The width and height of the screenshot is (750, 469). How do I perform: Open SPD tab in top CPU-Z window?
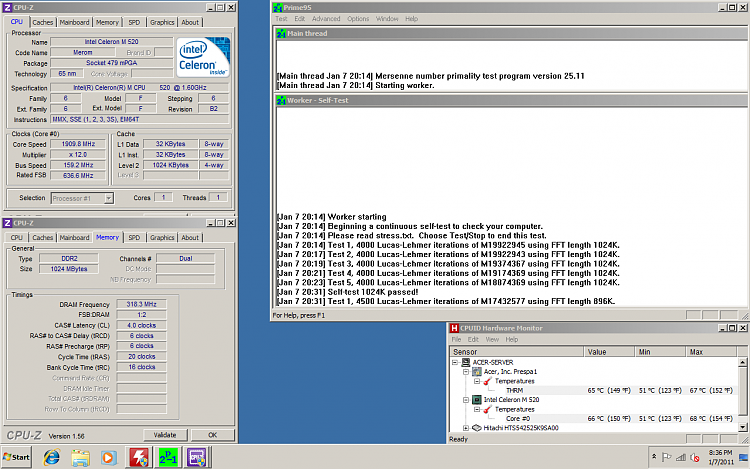click(134, 22)
